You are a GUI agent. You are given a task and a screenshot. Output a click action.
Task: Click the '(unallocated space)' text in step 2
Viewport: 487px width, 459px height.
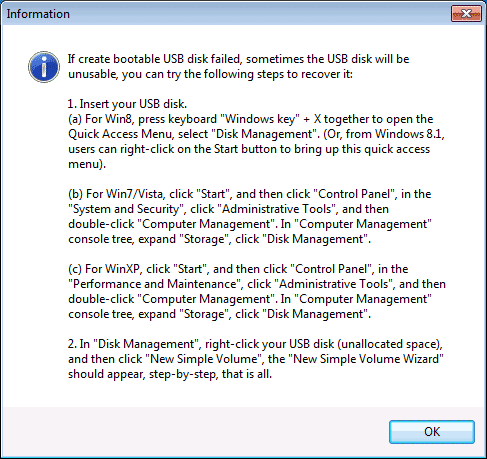coord(390,344)
